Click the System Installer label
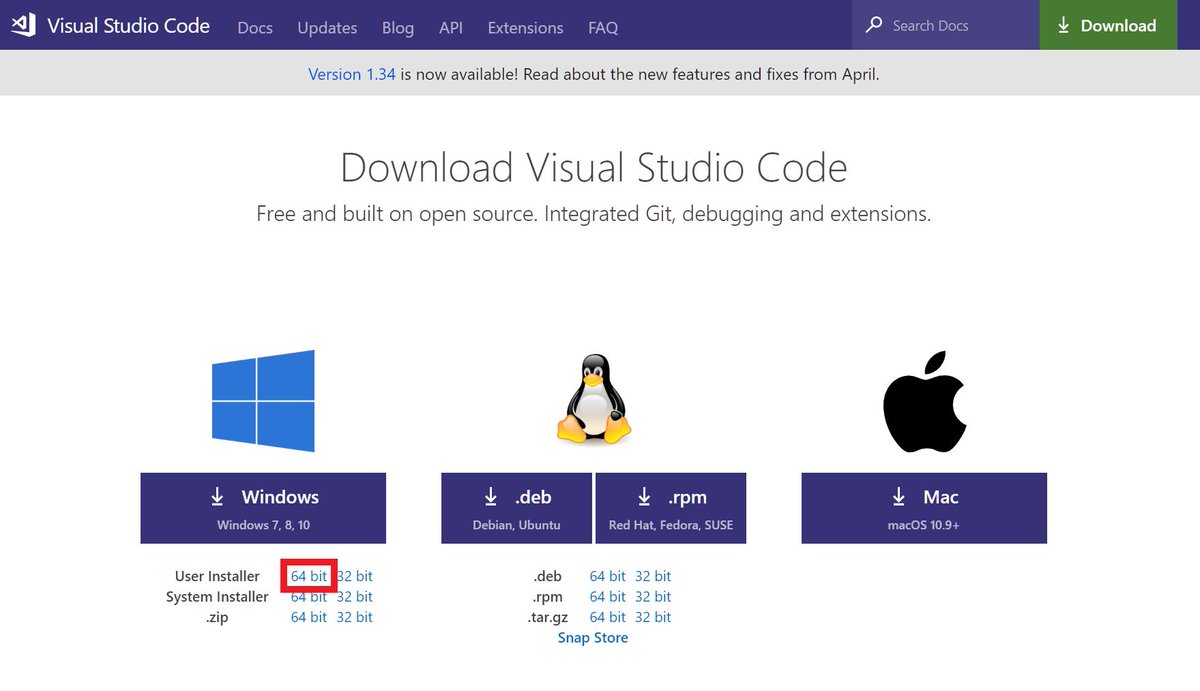The image size is (1200, 691). (217, 597)
